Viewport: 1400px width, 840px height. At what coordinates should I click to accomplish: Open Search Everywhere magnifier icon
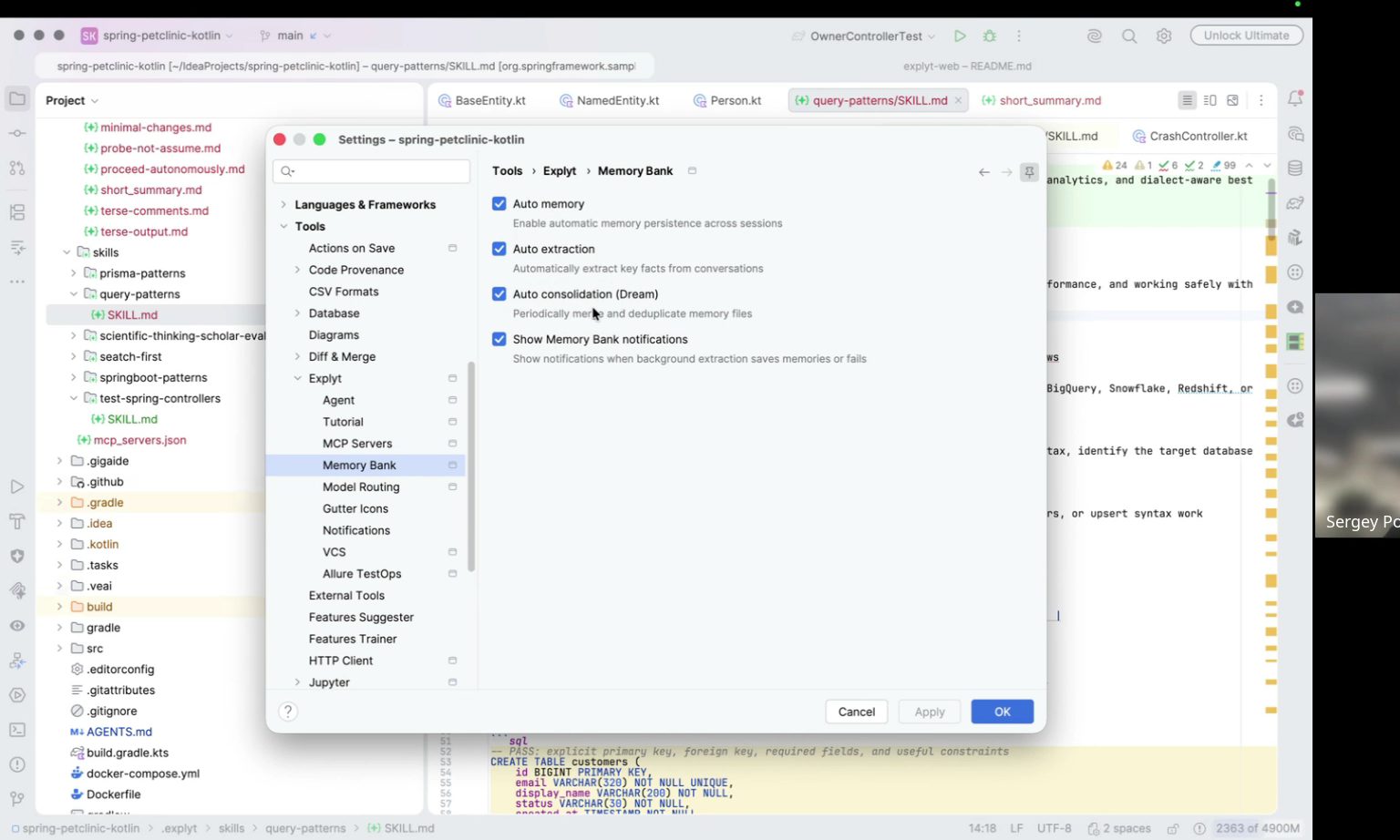click(x=1129, y=36)
